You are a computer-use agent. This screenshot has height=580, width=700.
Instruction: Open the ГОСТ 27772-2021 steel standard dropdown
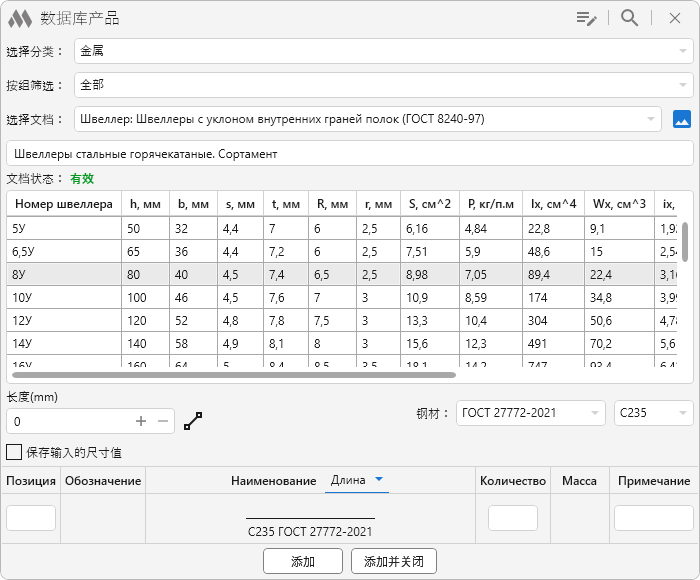click(x=596, y=412)
